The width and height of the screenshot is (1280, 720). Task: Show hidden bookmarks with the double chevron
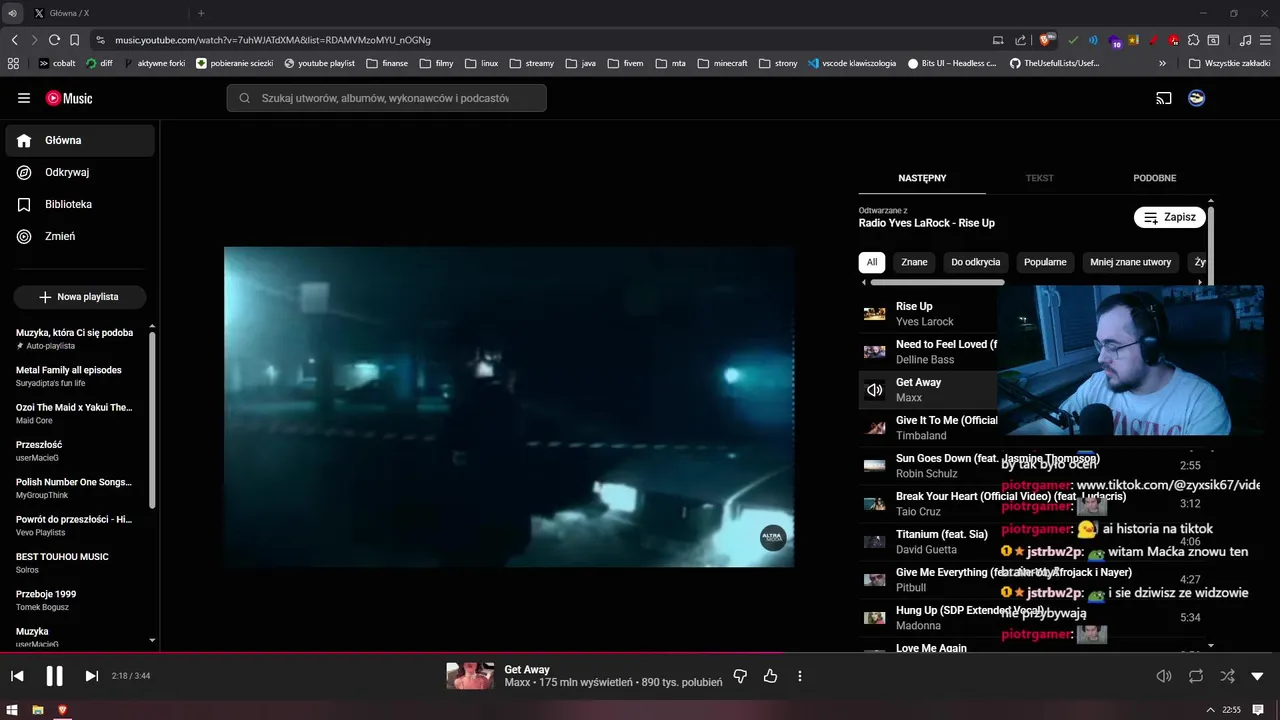coord(1162,63)
